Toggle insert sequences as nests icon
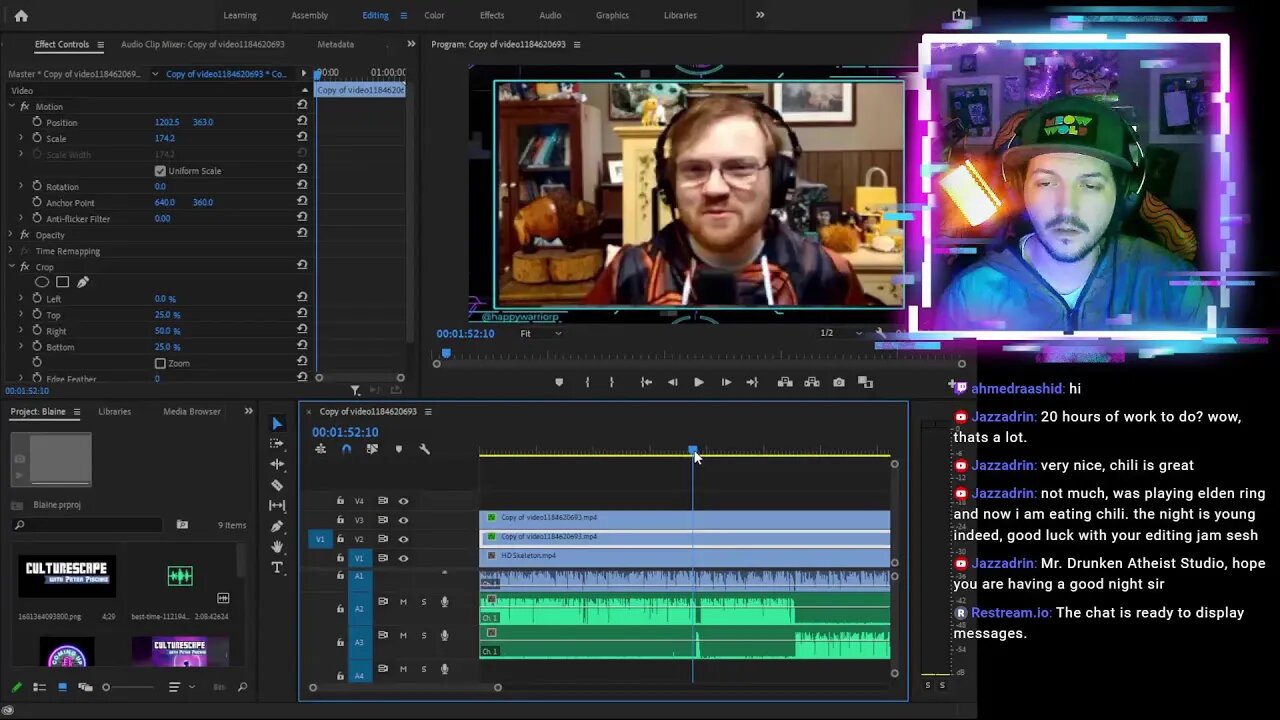This screenshot has height=720, width=1280. point(320,449)
